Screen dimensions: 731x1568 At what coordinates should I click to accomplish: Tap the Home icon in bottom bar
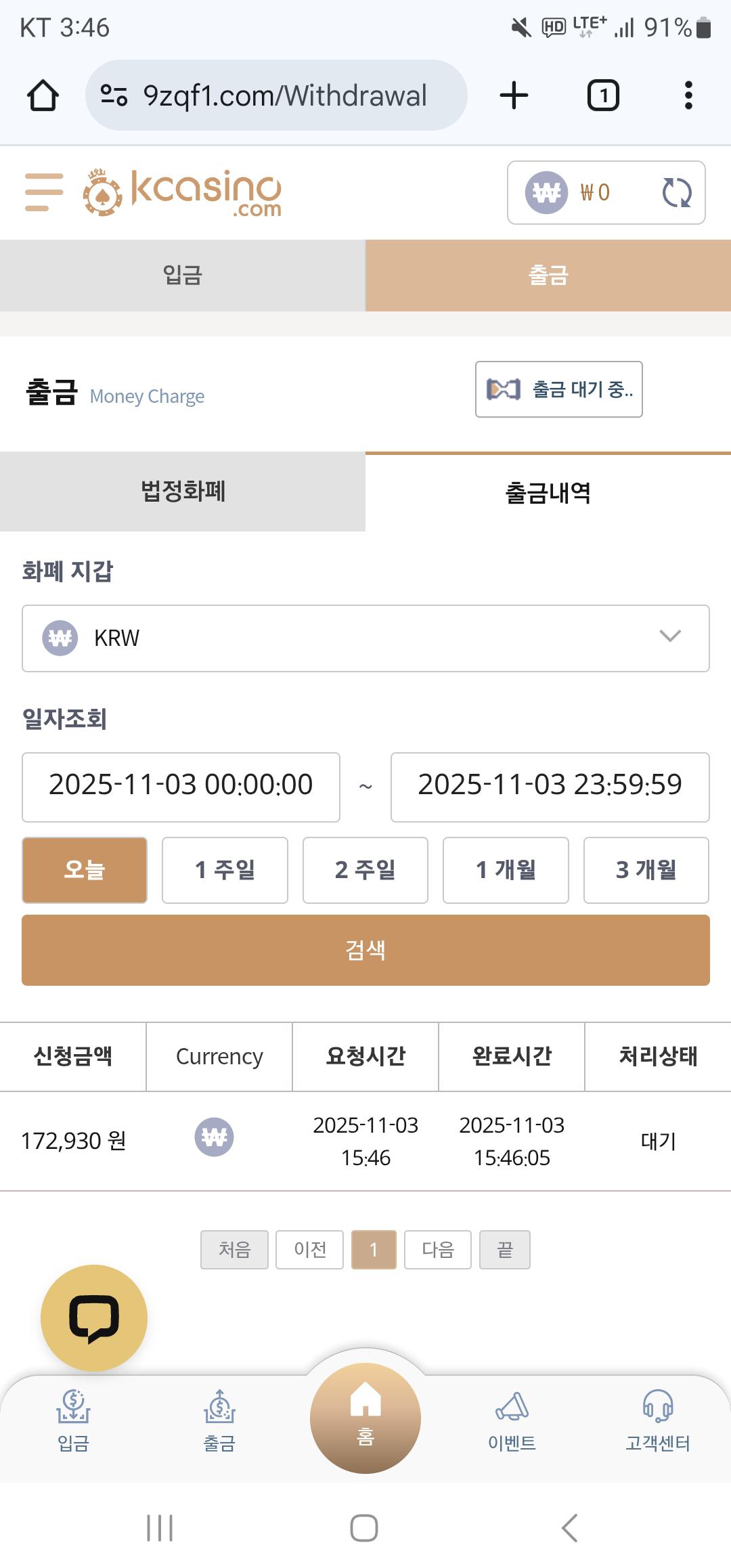point(365,1417)
